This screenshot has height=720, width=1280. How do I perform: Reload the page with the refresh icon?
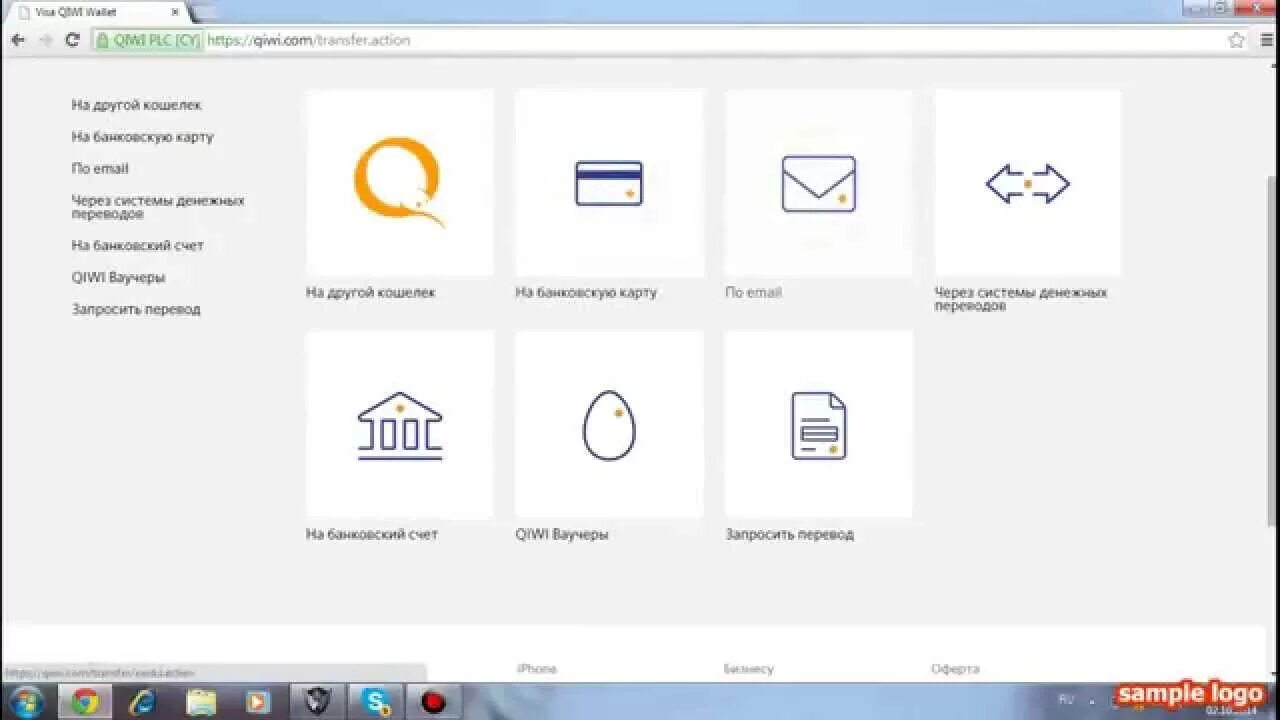pos(72,40)
